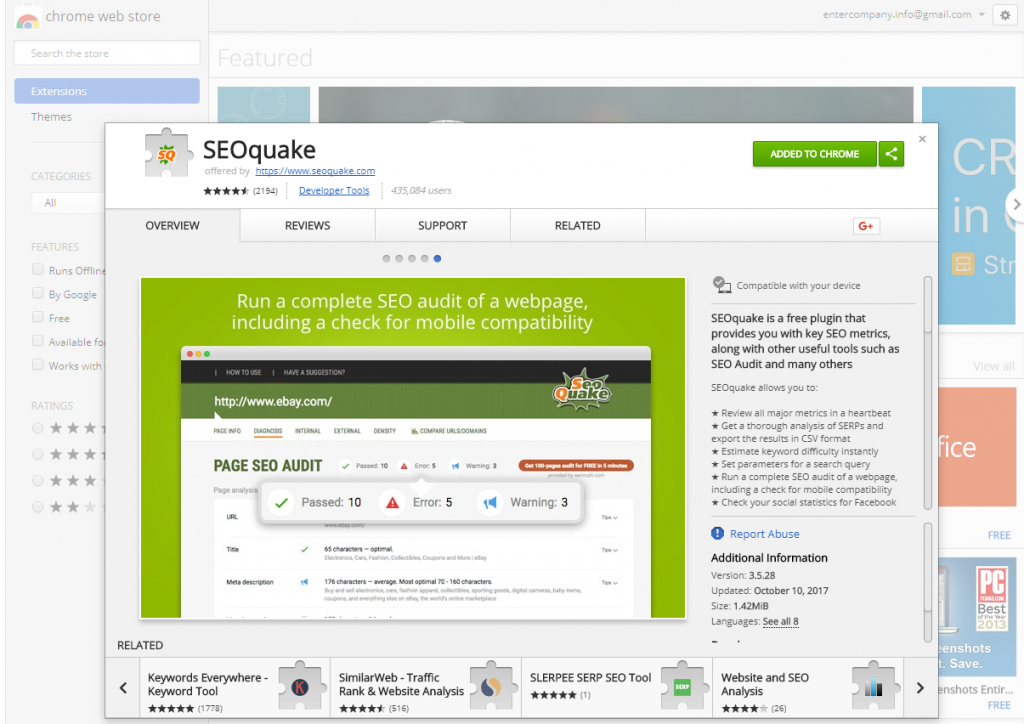
Task: Click the 435,084 users text
Action: coord(421,191)
